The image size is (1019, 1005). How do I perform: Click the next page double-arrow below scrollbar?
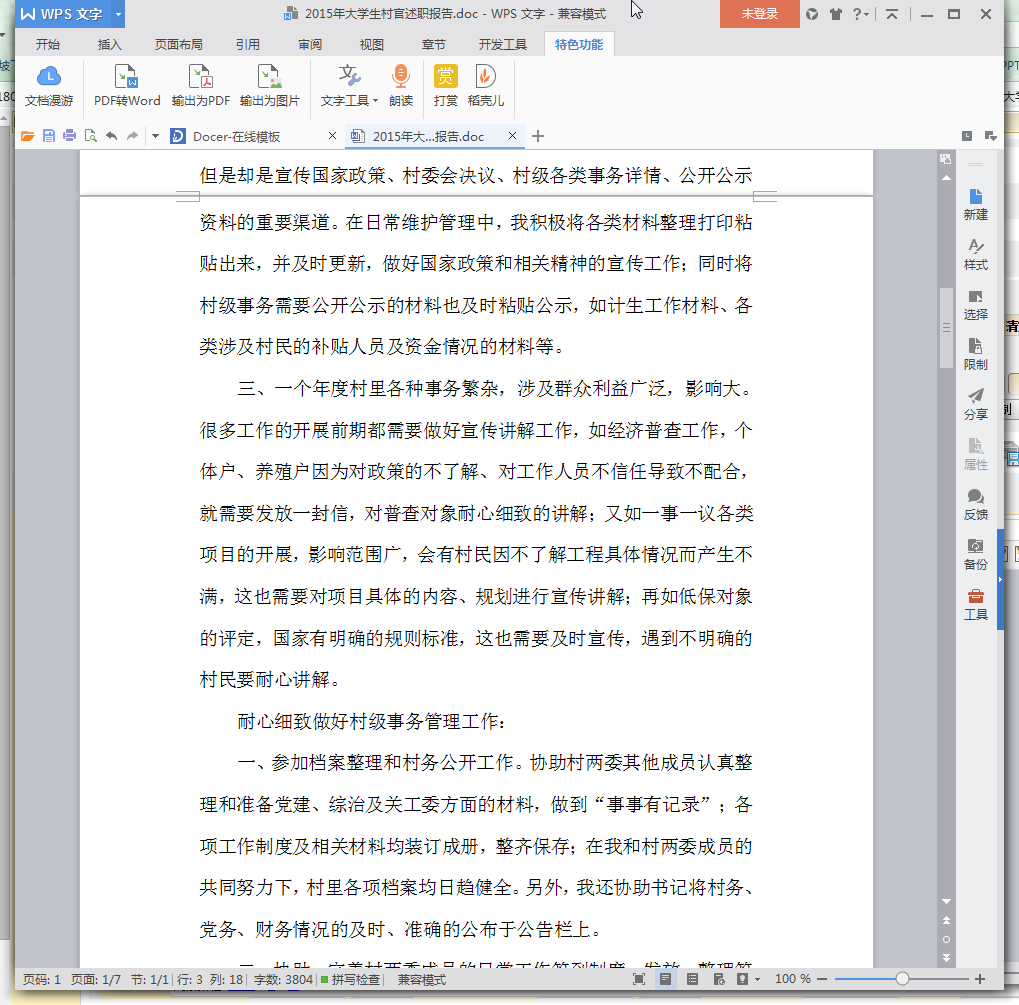coord(946,958)
